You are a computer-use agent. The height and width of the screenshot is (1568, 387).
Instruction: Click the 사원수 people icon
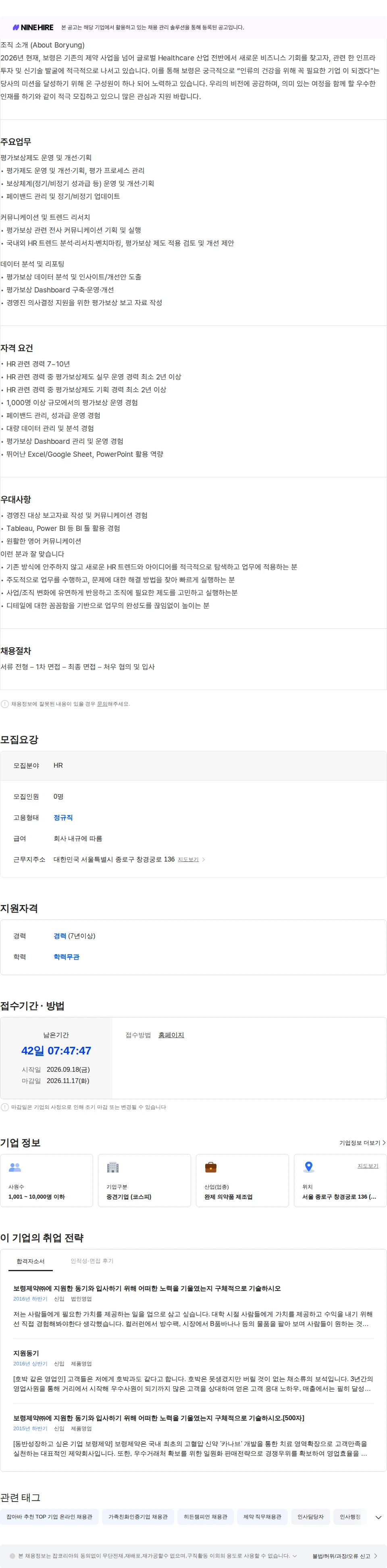(15, 1167)
